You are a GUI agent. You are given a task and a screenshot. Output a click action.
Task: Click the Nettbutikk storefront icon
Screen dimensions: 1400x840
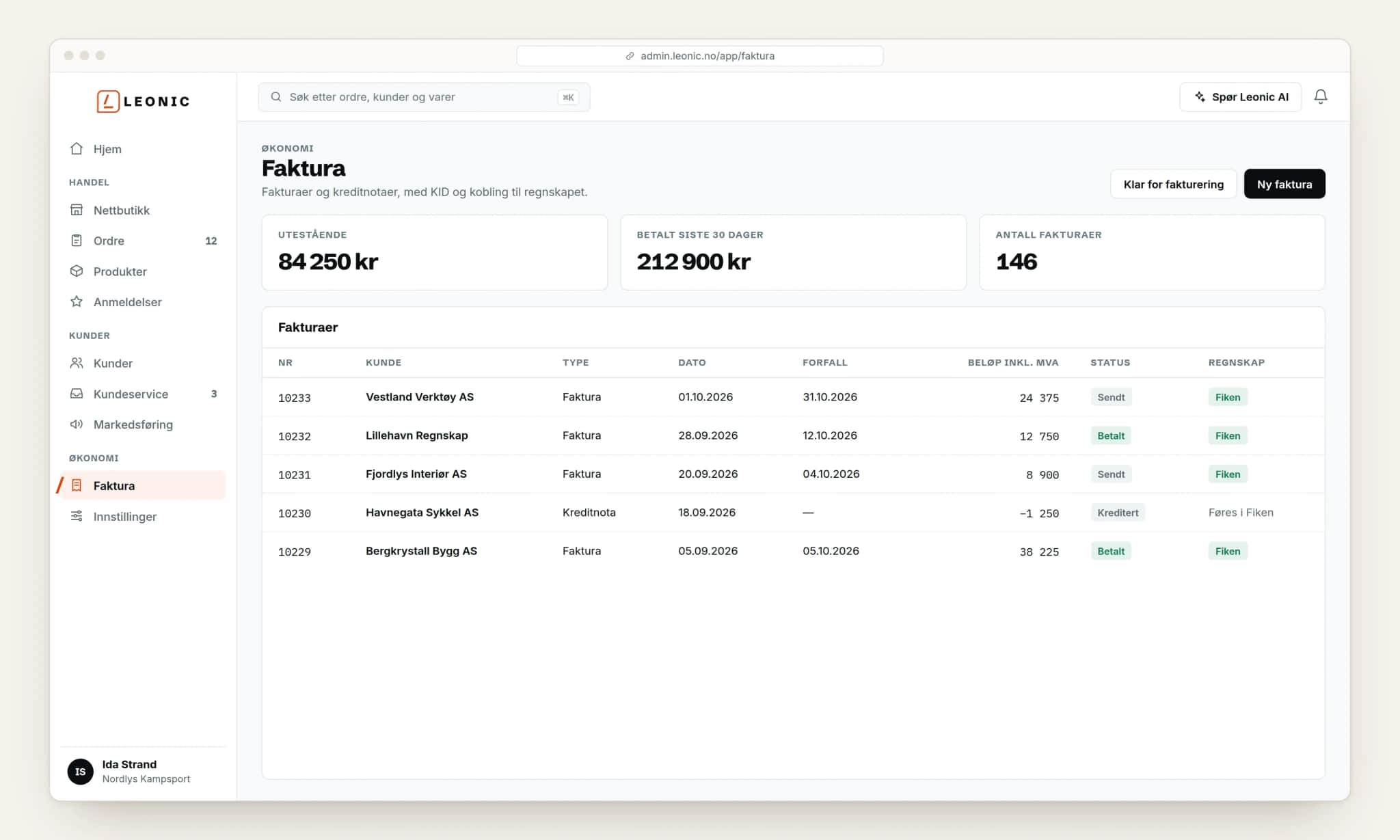click(x=77, y=210)
